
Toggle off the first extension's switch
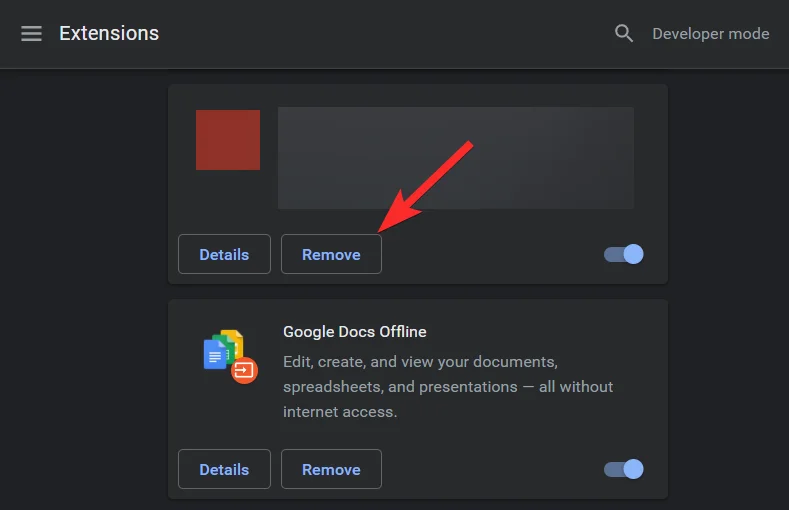[x=623, y=254]
